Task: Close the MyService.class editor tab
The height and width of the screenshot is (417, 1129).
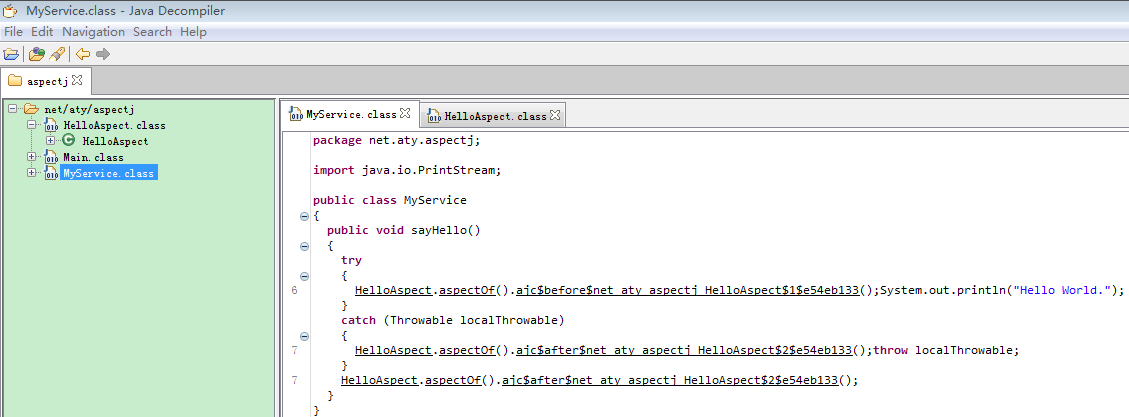Action: [405, 114]
